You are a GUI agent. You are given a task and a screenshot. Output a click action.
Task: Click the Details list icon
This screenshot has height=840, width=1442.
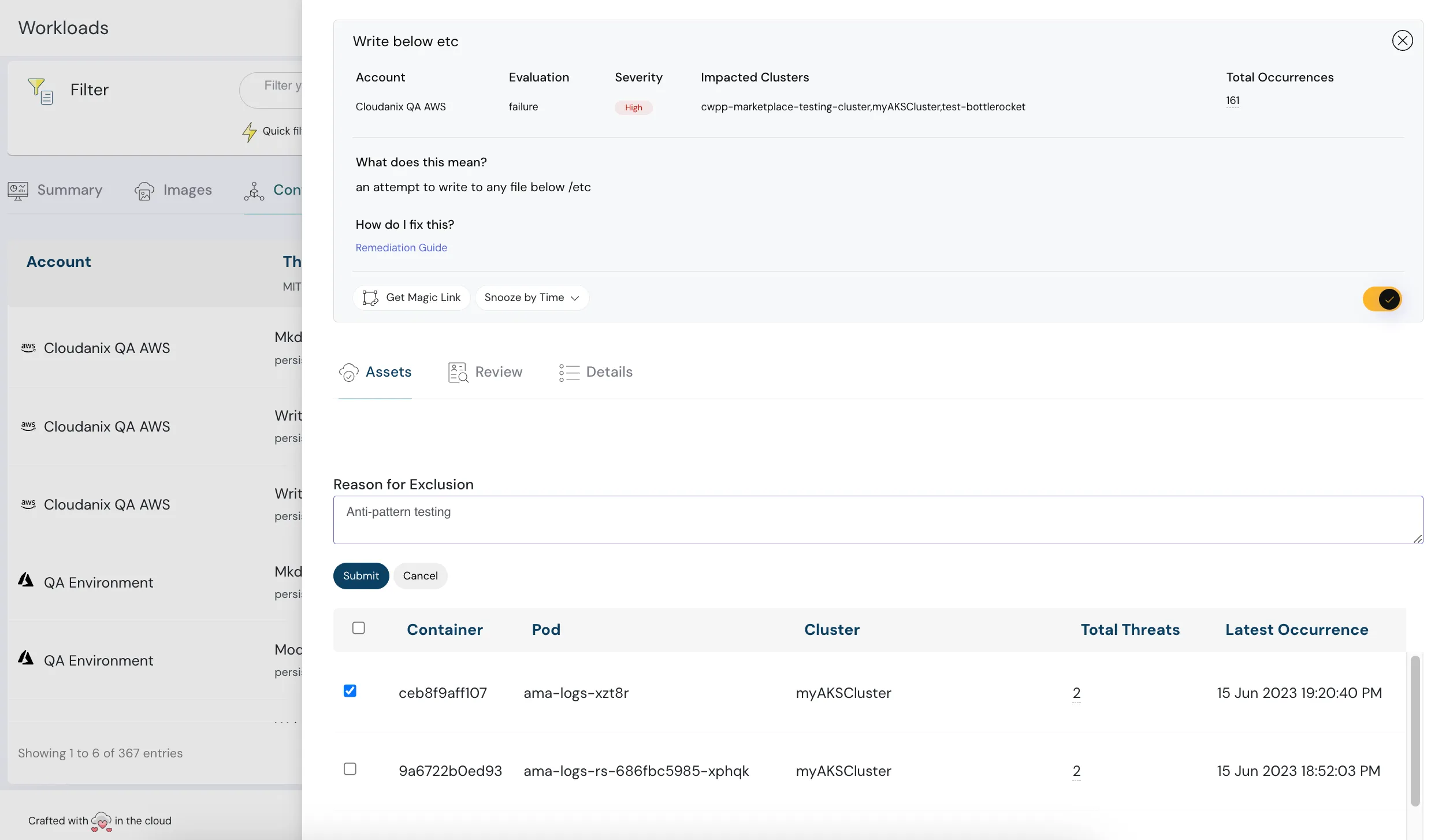(x=568, y=371)
